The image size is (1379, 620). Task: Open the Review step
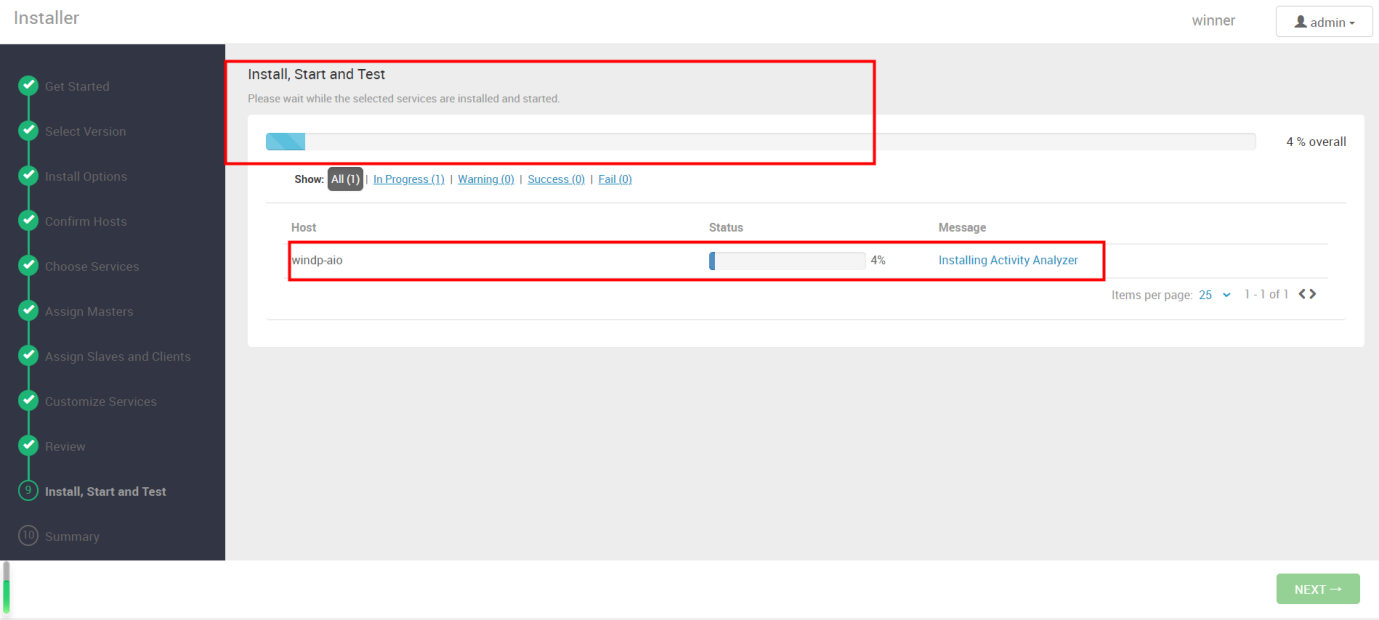click(65, 446)
